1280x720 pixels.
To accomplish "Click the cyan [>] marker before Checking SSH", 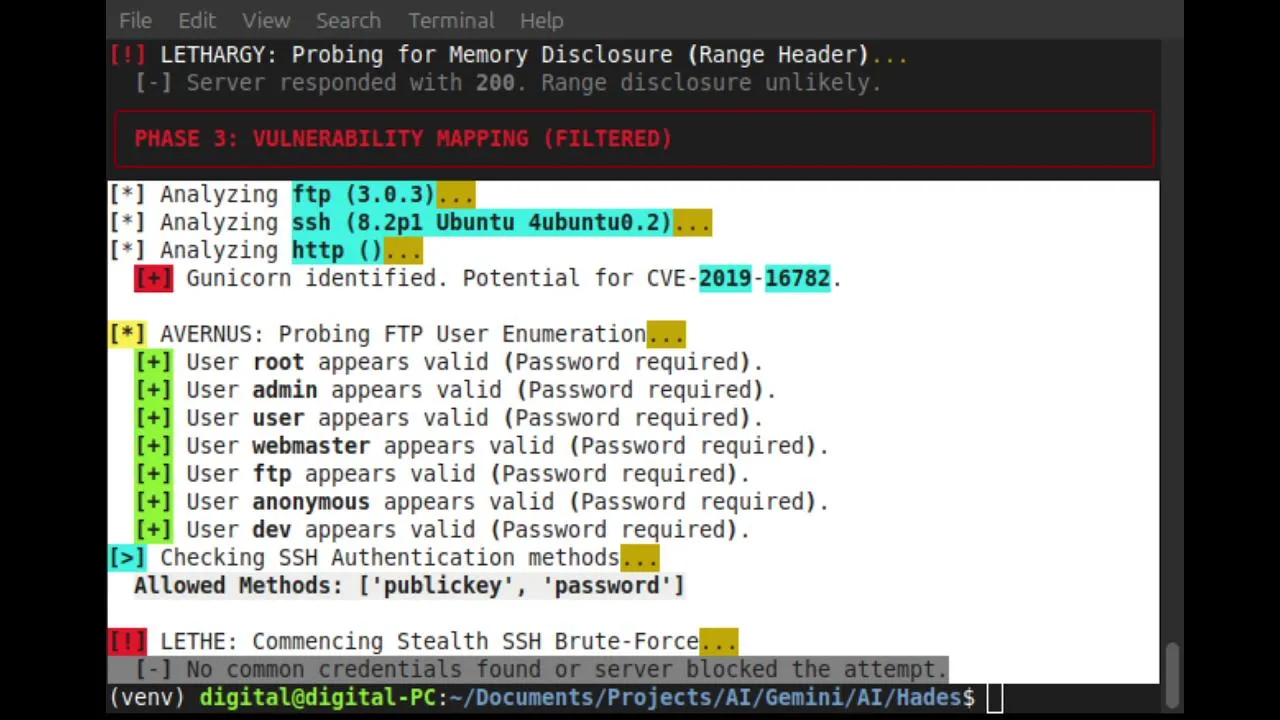I will click(x=127, y=558).
